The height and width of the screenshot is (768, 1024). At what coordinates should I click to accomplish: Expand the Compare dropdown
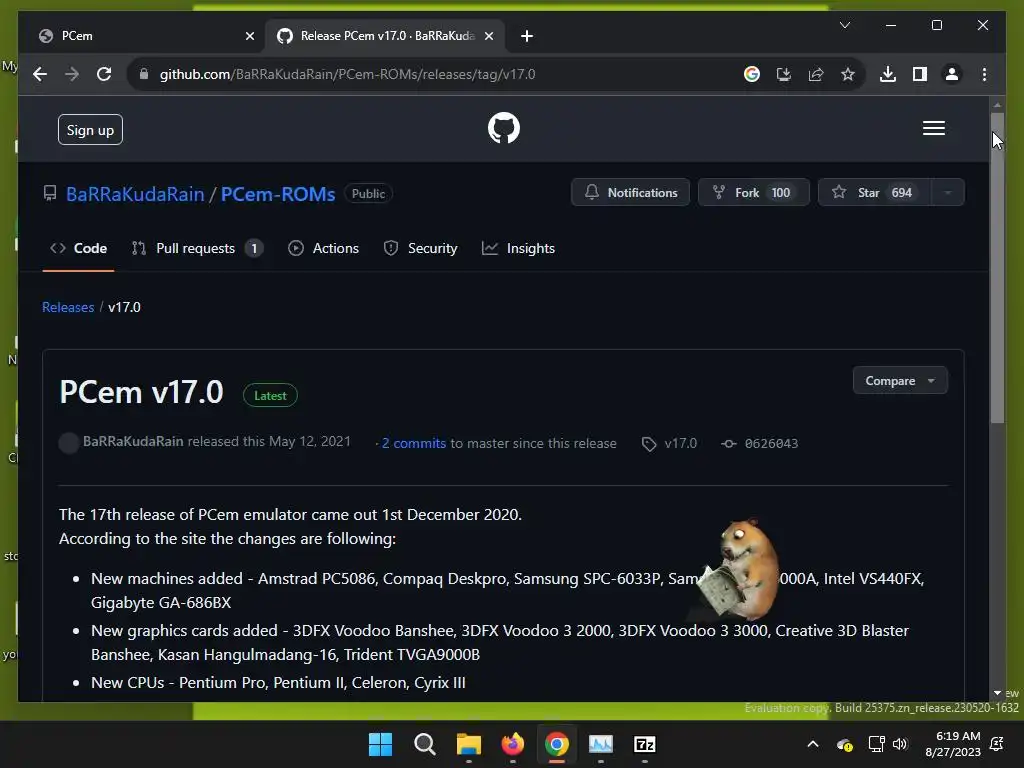point(900,381)
